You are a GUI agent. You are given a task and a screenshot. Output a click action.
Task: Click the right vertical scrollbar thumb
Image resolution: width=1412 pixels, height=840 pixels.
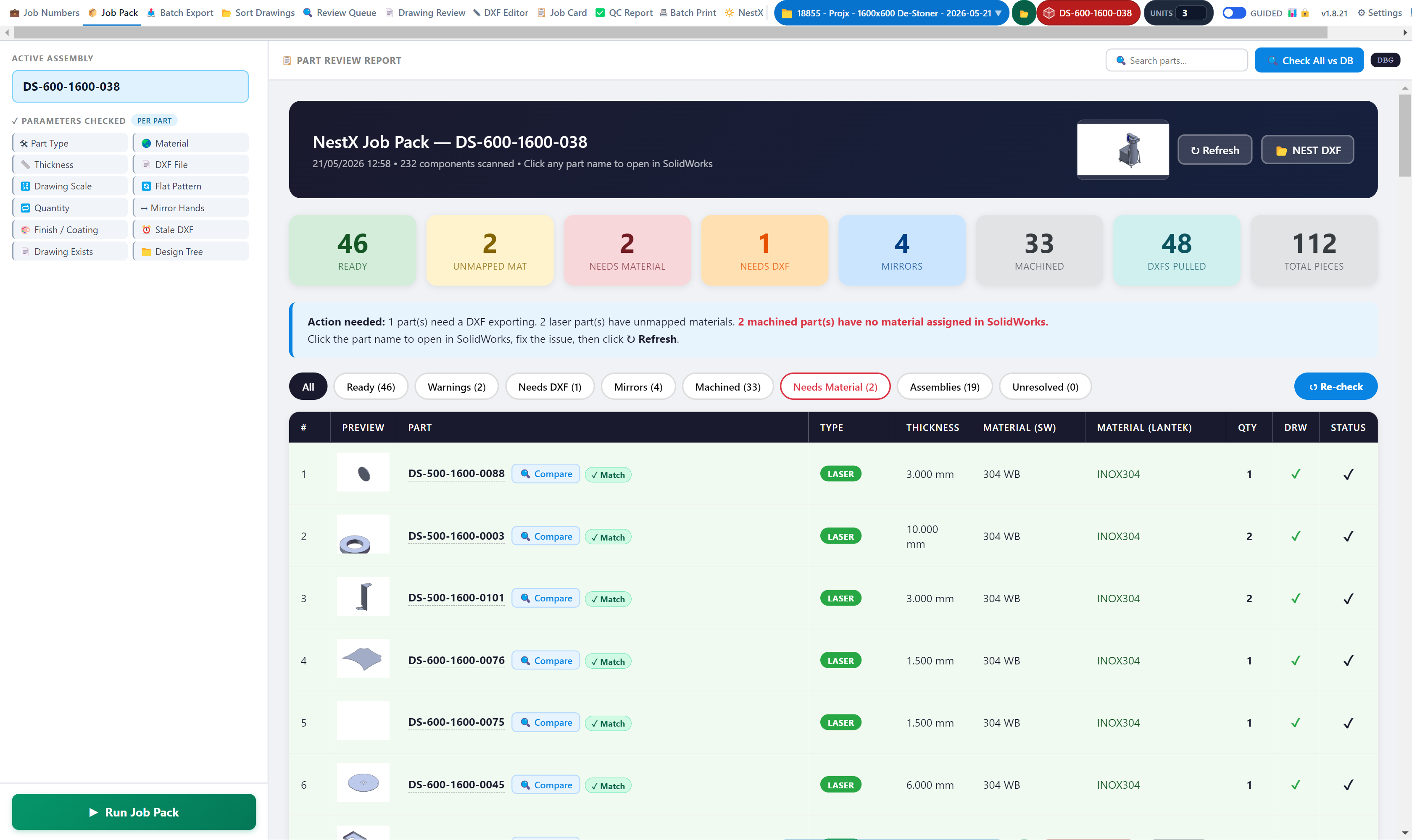(1404, 136)
